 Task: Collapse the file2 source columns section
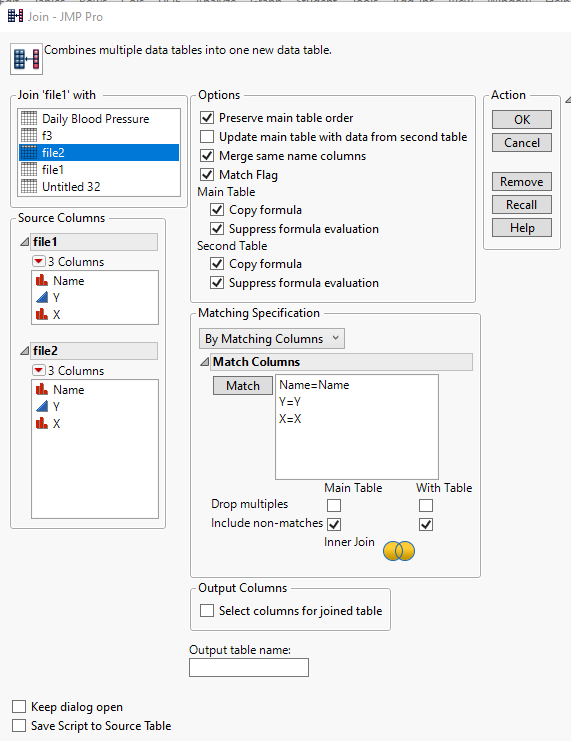24,351
